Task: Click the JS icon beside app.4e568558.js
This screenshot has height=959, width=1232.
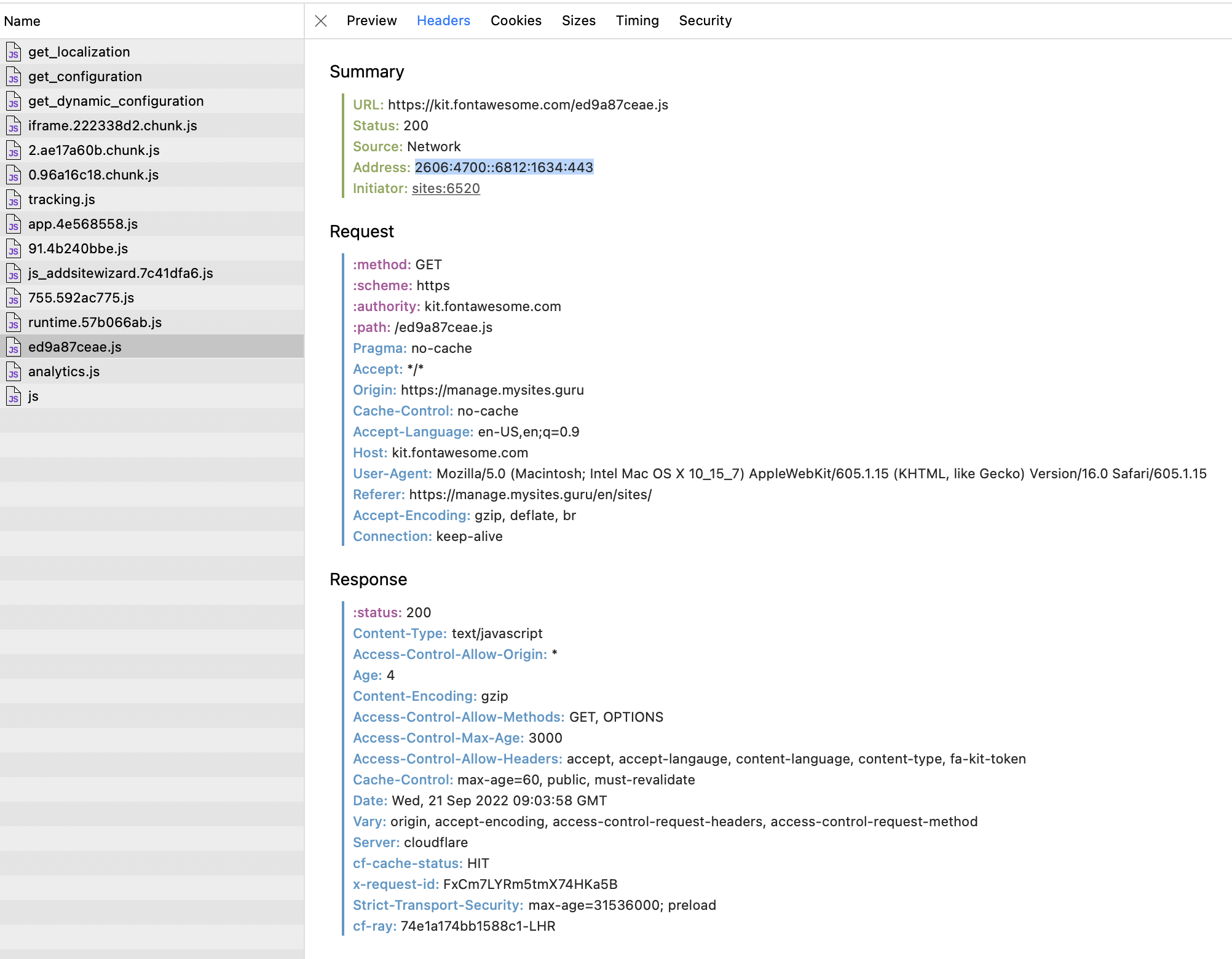Action: coord(14,224)
